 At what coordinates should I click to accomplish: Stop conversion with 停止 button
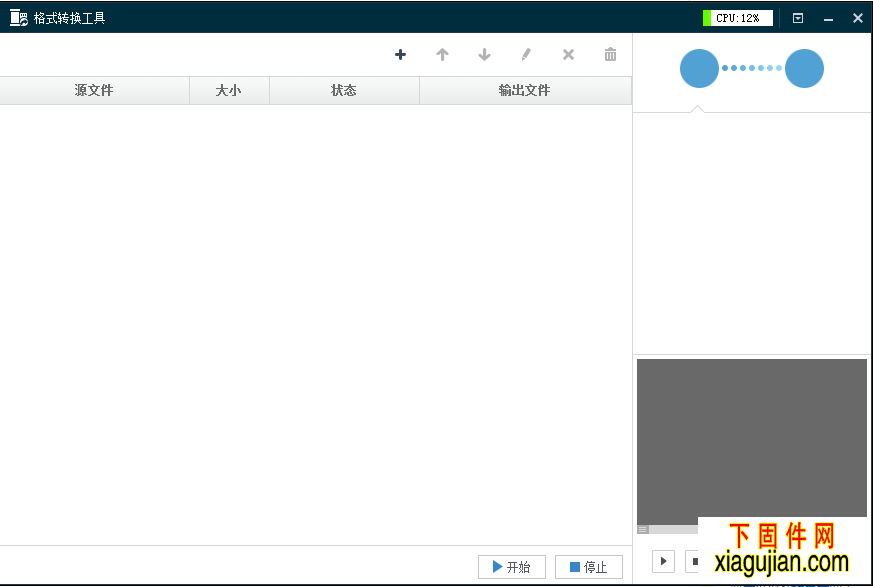pos(588,567)
